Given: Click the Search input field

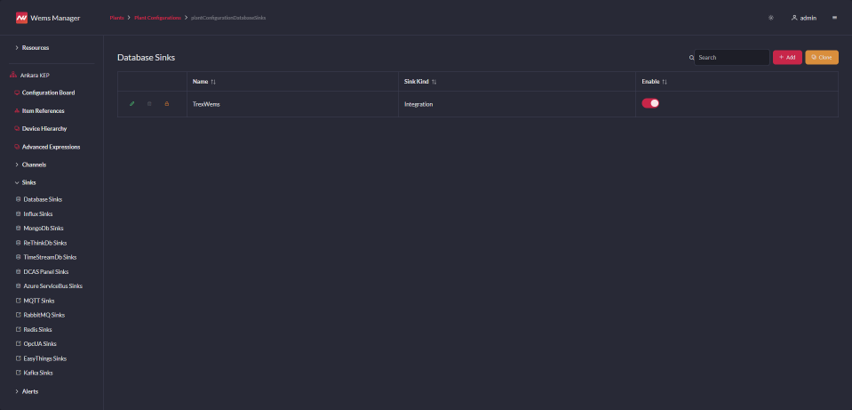Looking at the screenshot, I should [732, 57].
